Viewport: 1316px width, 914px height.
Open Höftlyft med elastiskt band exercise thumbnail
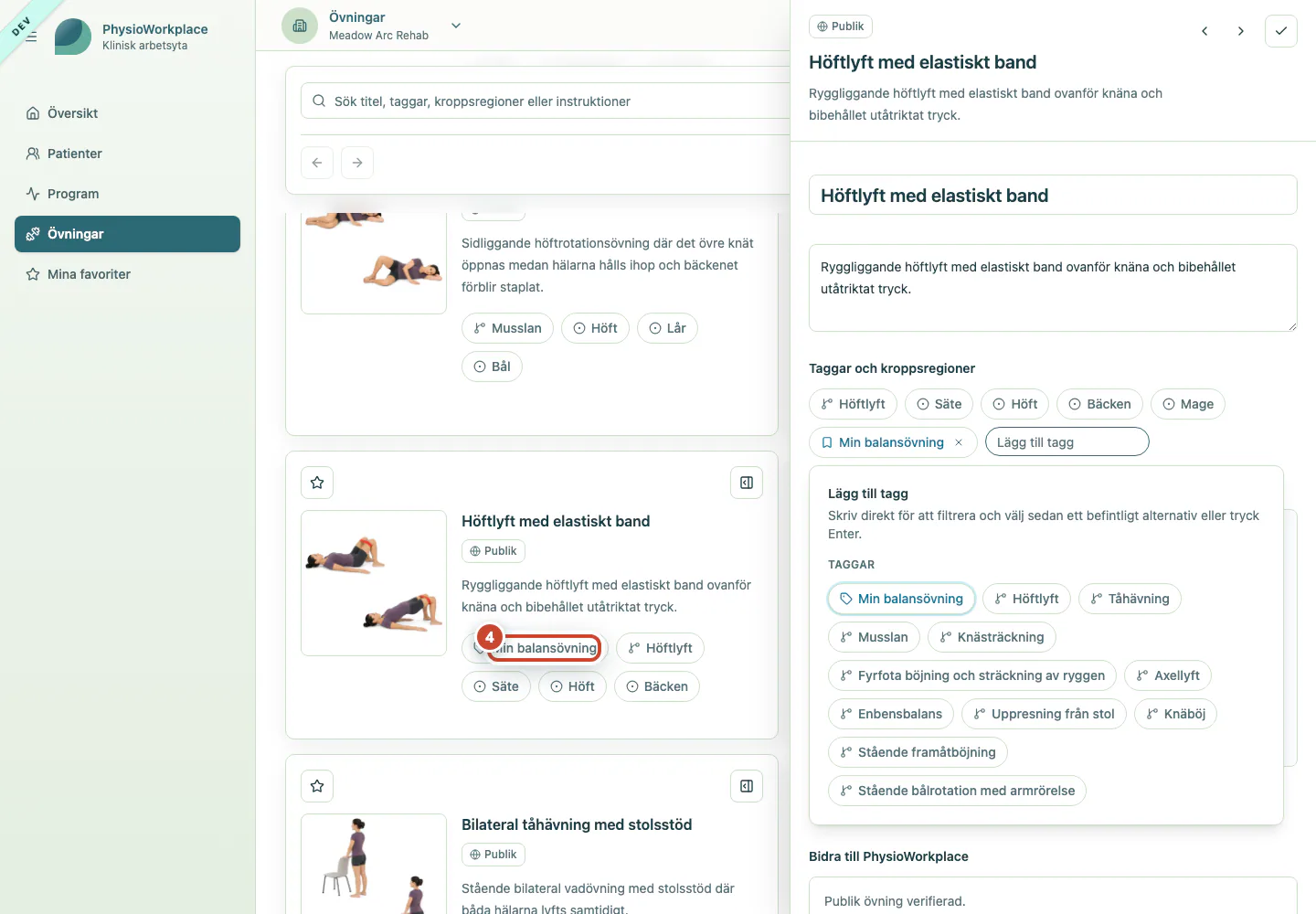pyautogui.click(x=374, y=583)
